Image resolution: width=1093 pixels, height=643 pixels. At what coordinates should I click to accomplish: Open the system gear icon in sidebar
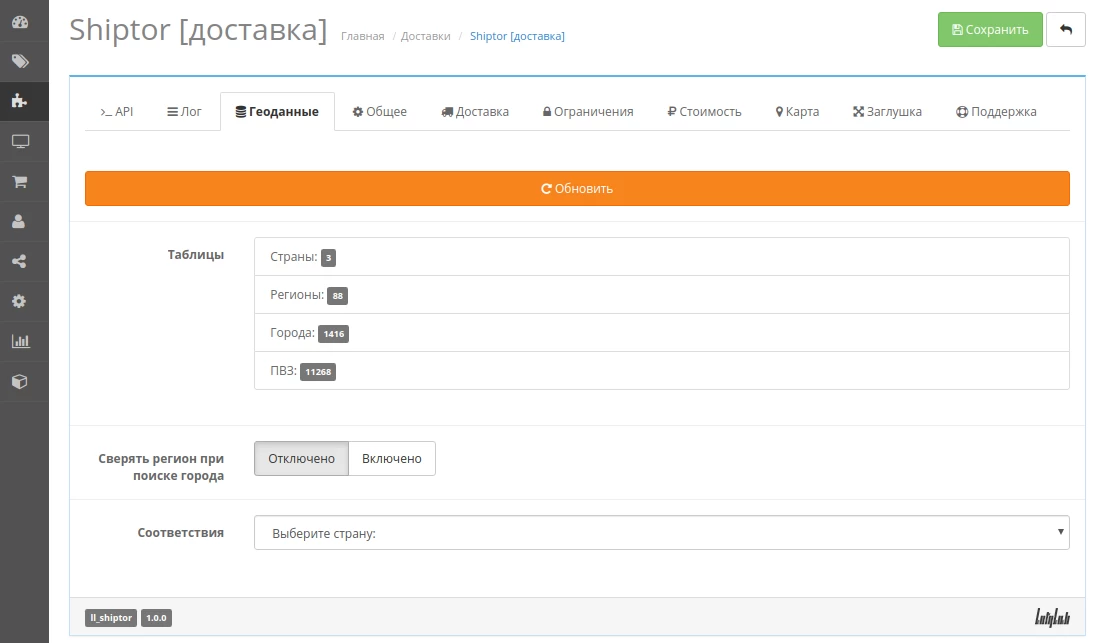tap(20, 301)
